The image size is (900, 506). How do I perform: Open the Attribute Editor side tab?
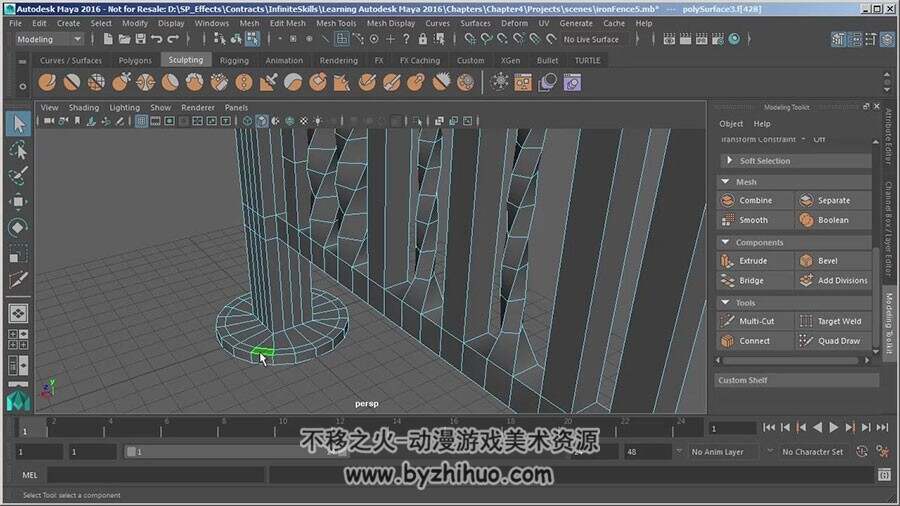[889, 135]
